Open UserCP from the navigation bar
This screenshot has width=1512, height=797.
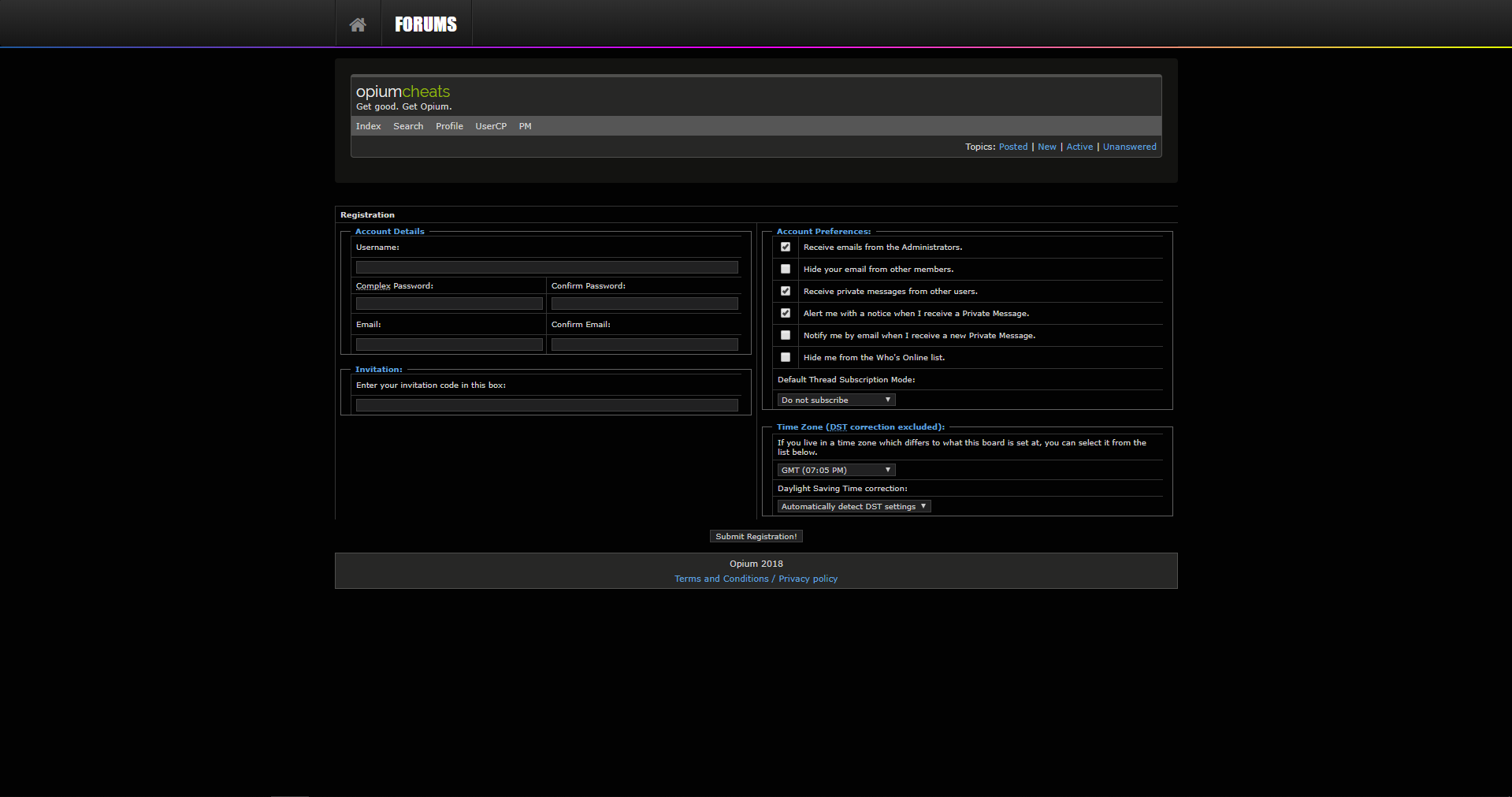click(491, 126)
